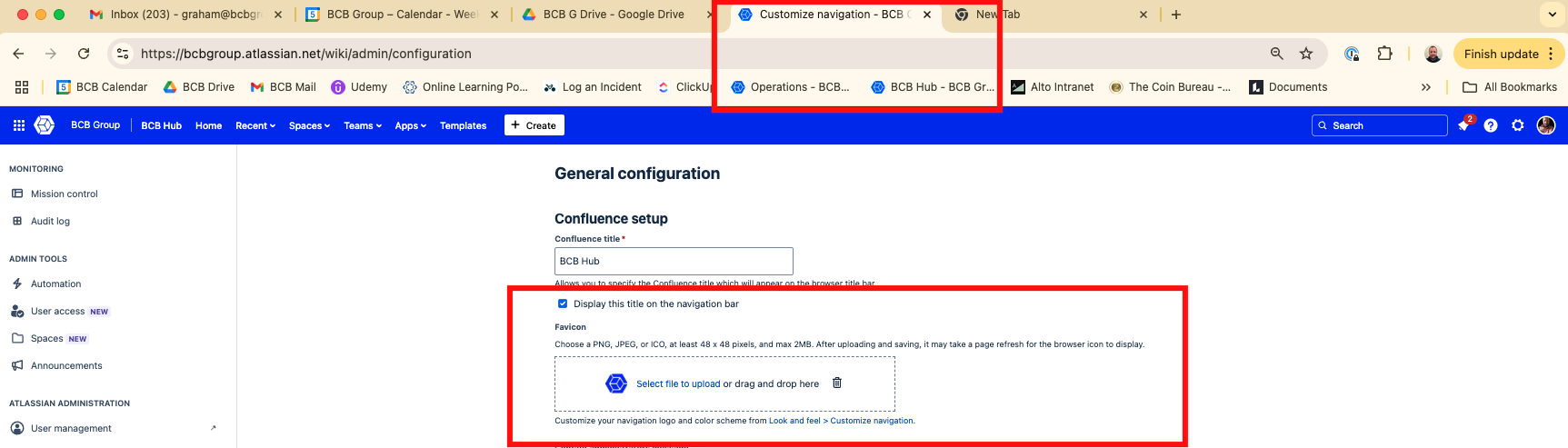Image resolution: width=1568 pixels, height=448 pixels.
Task: Delete the uploaded favicon with trash icon
Action: pyautogui.click(x=837, y=383)
